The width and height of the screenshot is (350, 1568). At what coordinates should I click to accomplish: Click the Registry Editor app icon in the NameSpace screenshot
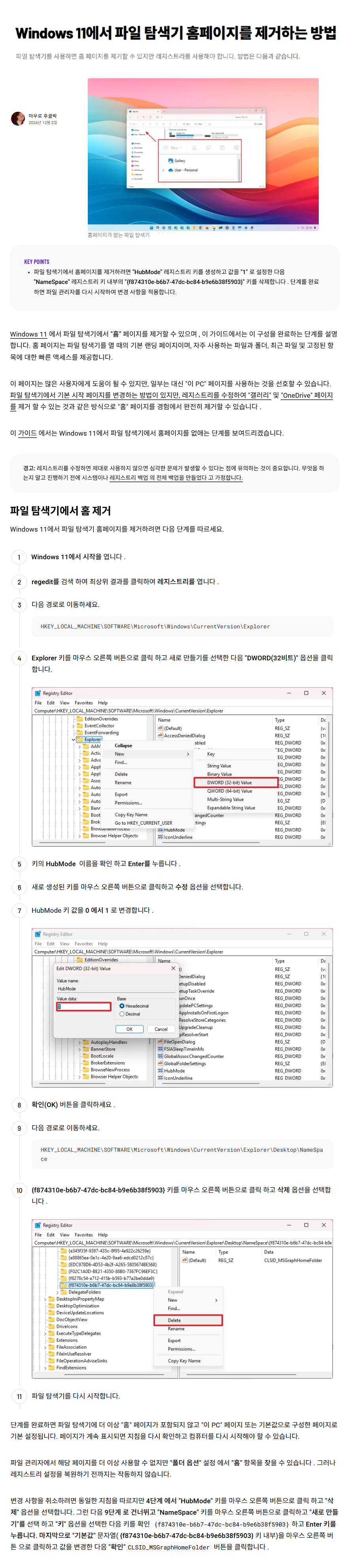coord(38,1225)
